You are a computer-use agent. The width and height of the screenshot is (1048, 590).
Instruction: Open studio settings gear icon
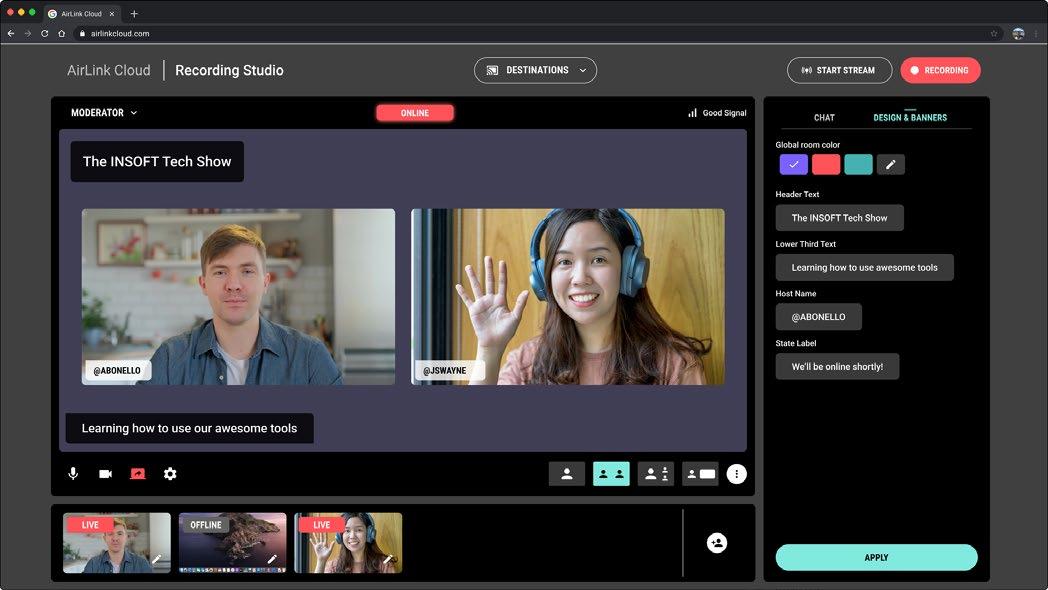point(170,474)
